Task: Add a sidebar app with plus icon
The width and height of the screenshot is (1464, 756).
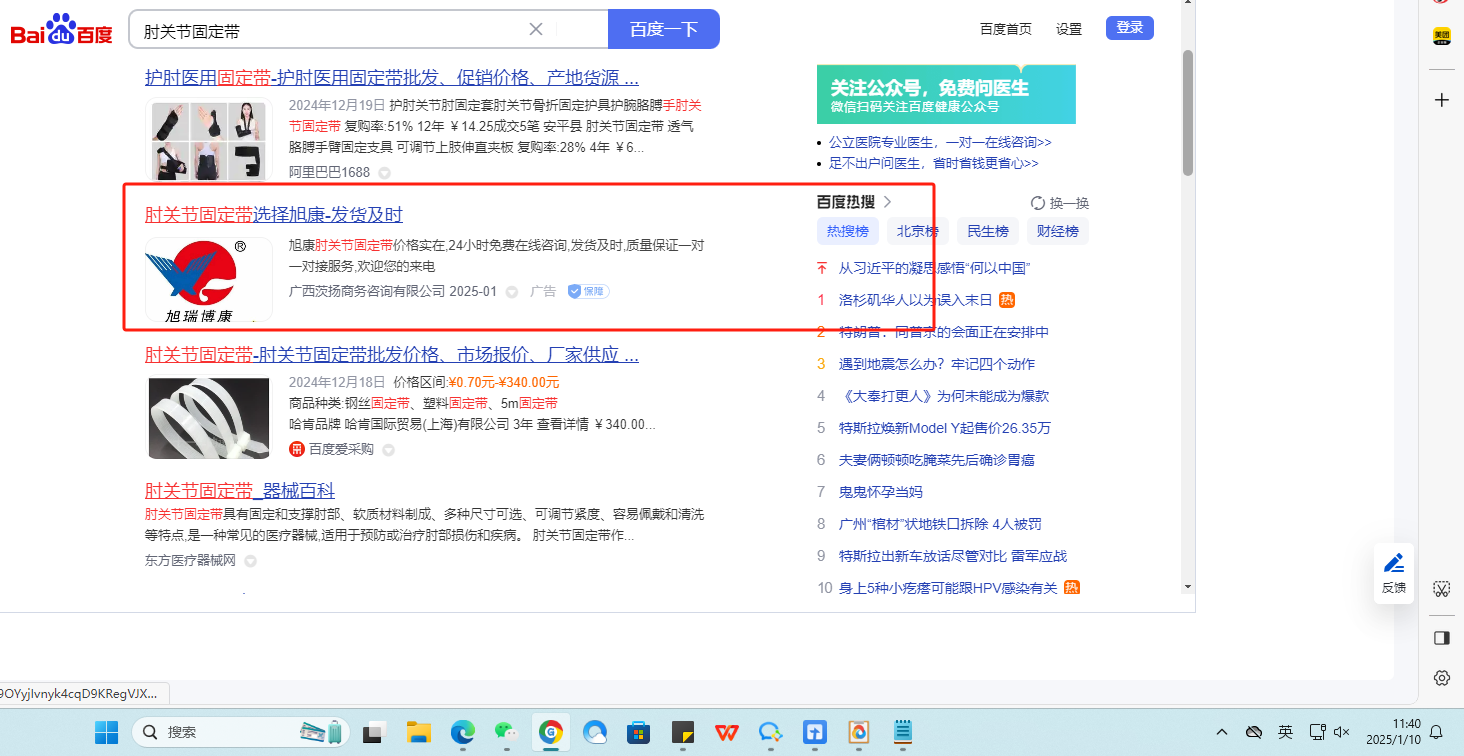Action: tap(1442, 100)
